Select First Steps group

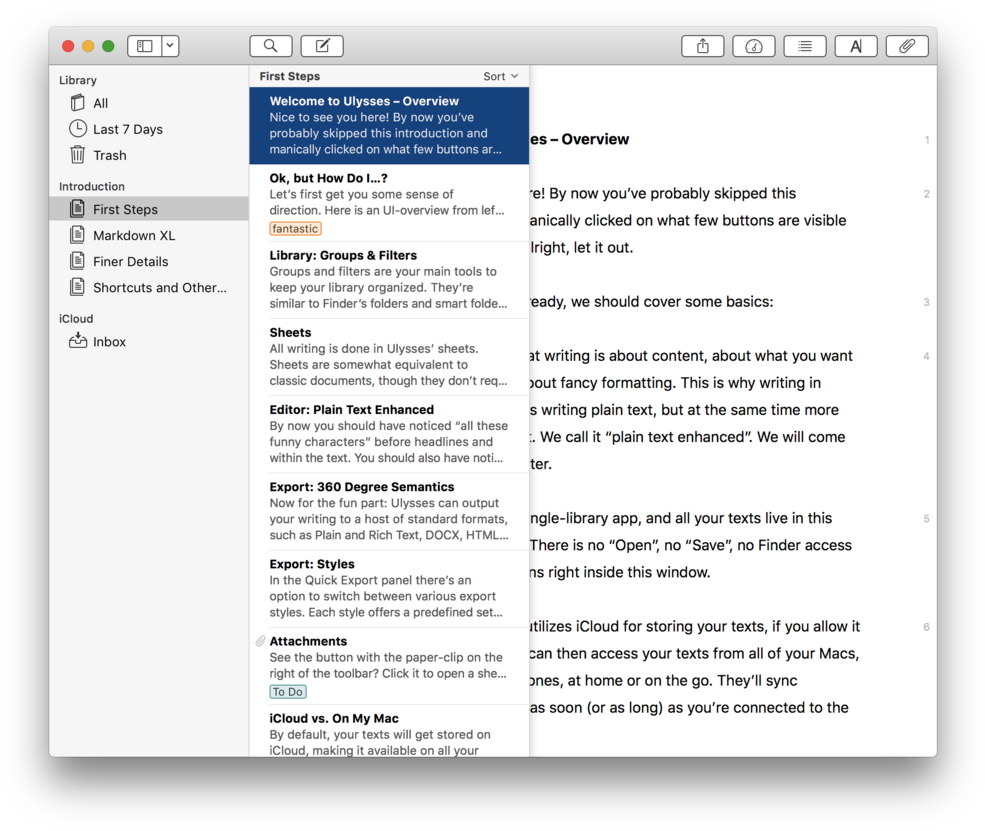[x=149, y=209]
